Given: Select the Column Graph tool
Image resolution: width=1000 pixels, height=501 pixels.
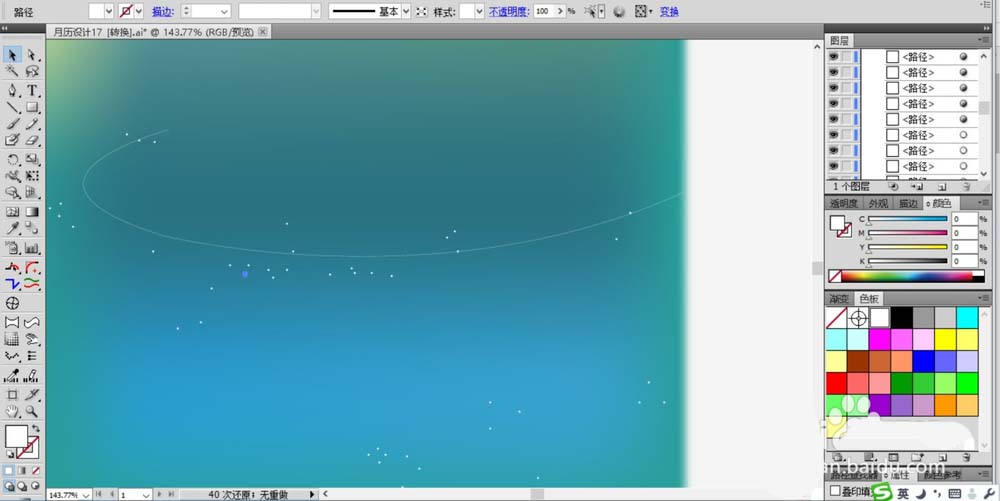Looking at the screenshot, I should [32, 248].
